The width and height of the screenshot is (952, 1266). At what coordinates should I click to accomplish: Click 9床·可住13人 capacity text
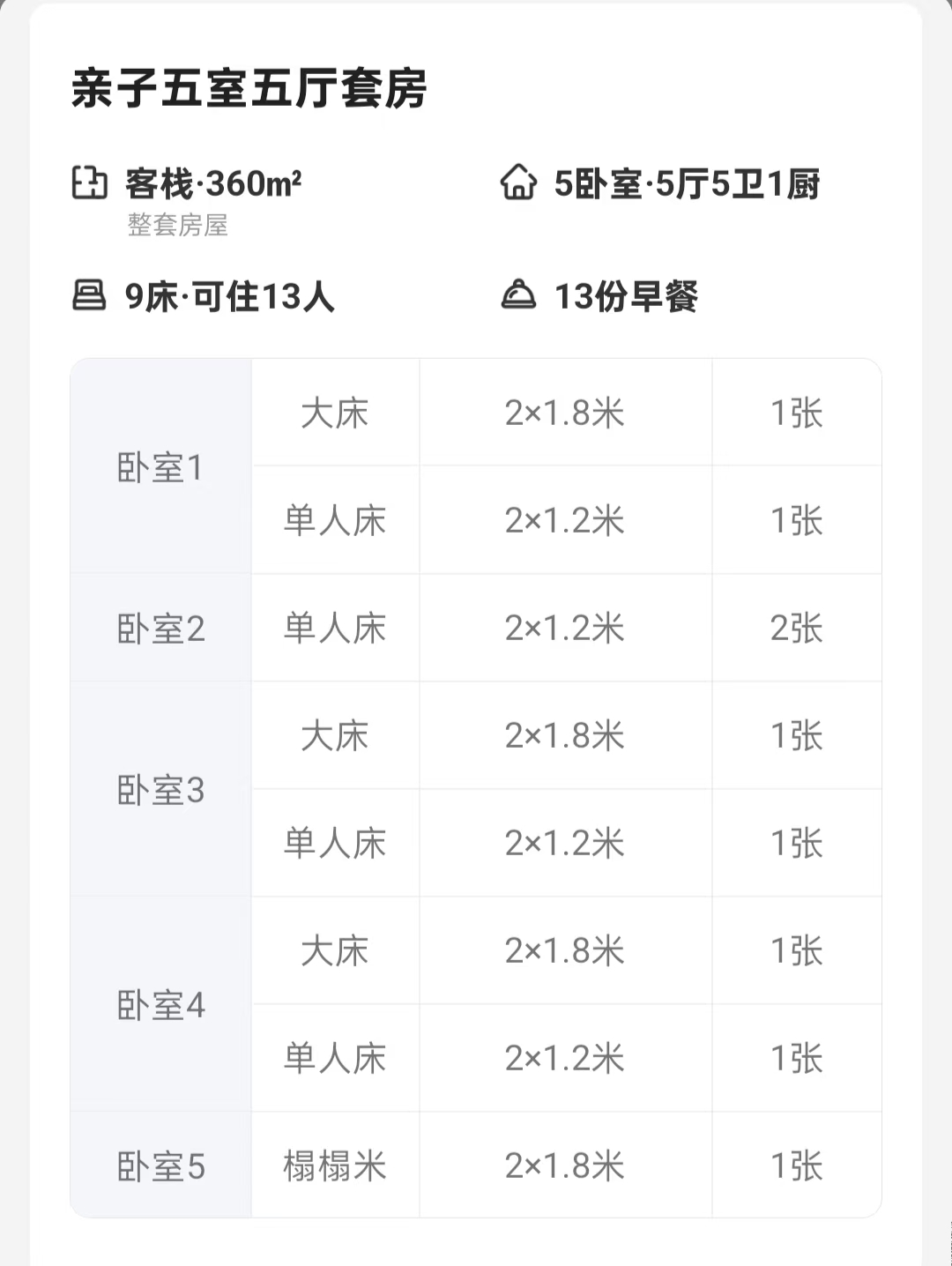click(230, 297)
